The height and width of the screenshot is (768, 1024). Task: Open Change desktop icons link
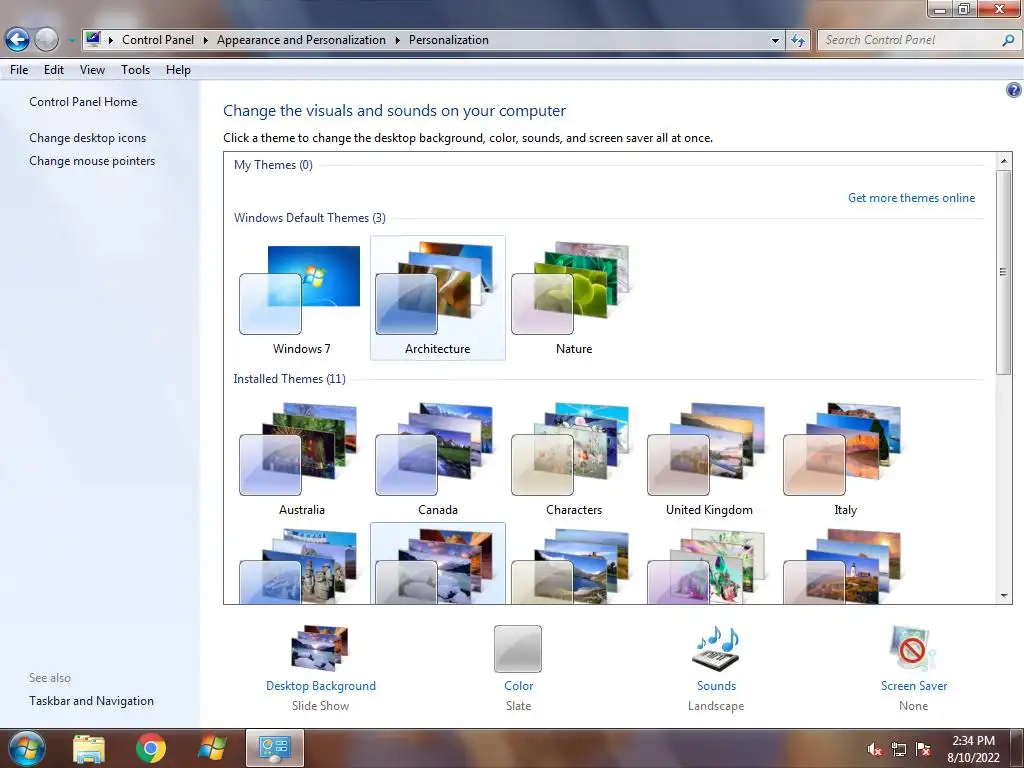click(88, 138)
